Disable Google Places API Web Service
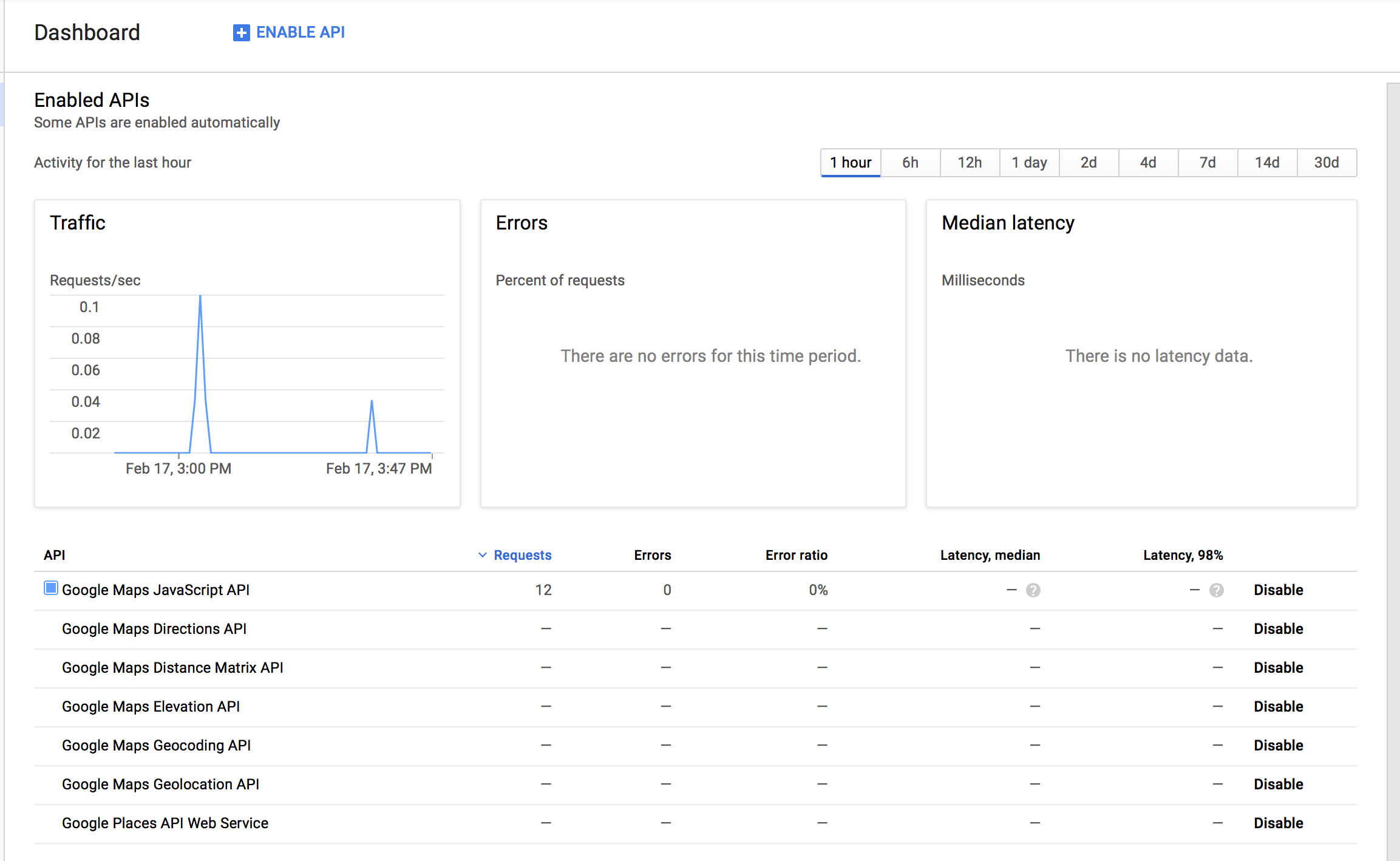 click(1278, 823)
